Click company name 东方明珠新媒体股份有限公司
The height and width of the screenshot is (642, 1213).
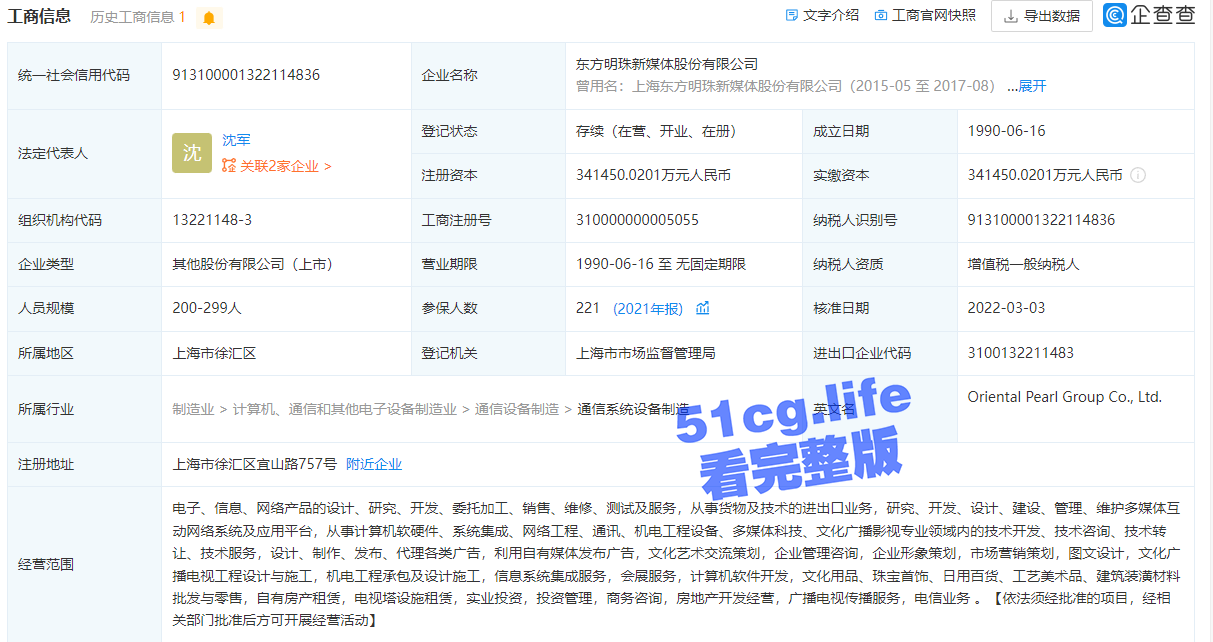(x=667, y=64)
